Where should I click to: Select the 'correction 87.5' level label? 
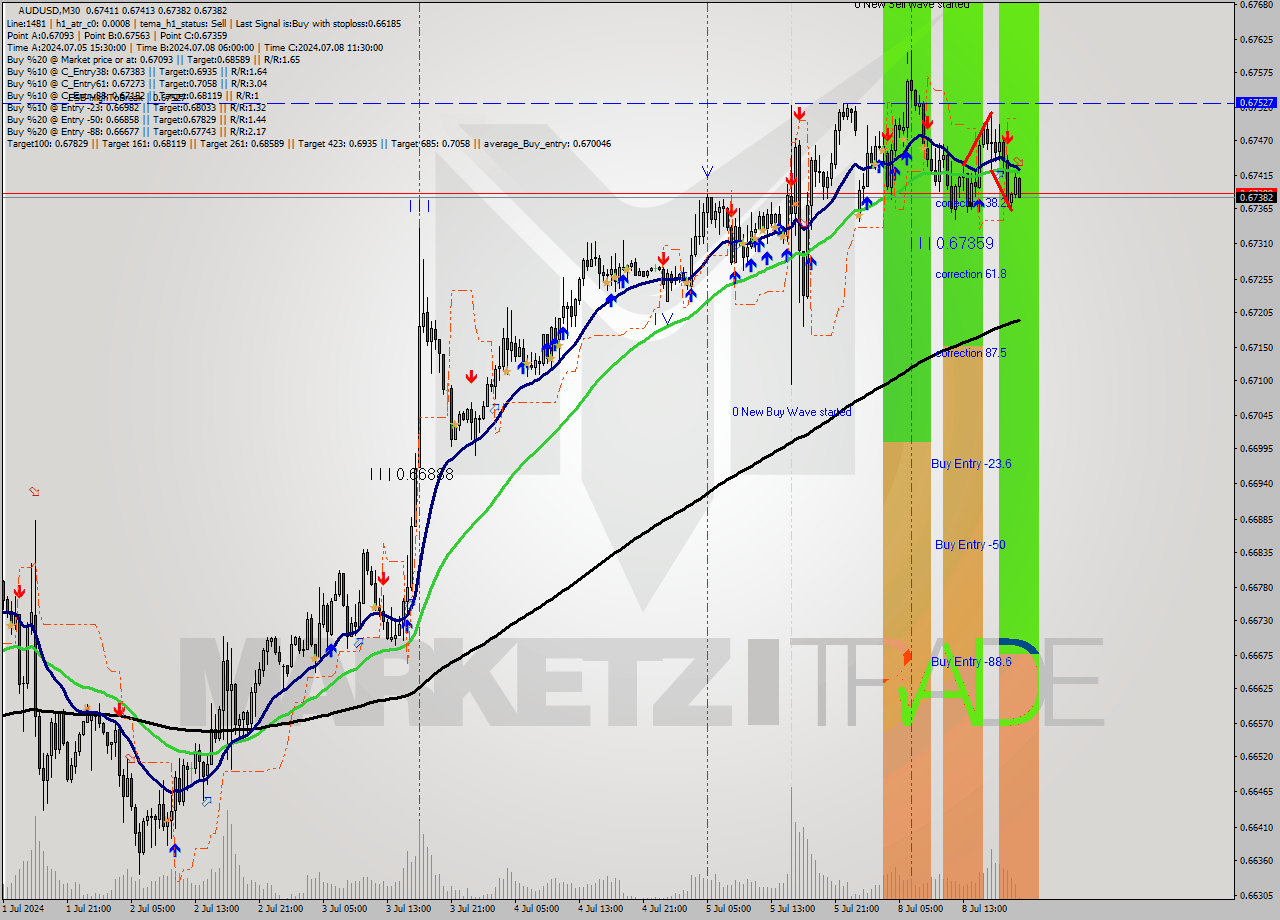coord(971,353)
